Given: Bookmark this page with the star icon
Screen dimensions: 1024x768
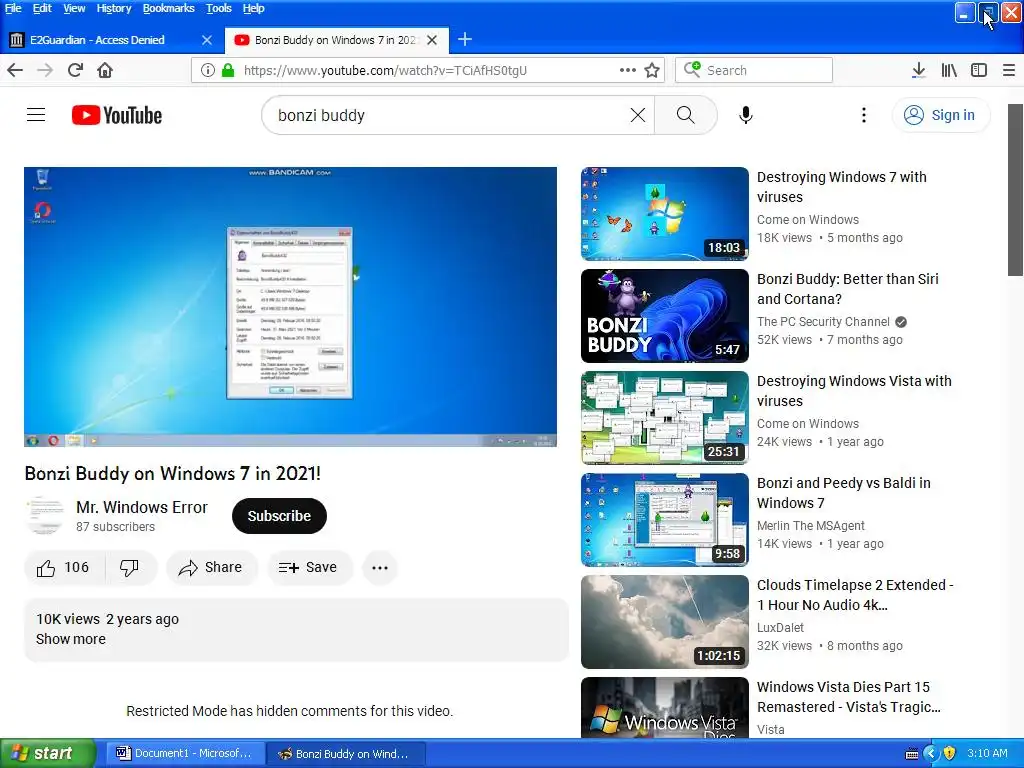Looking at the screenshot, I should (x=652, y=70).
